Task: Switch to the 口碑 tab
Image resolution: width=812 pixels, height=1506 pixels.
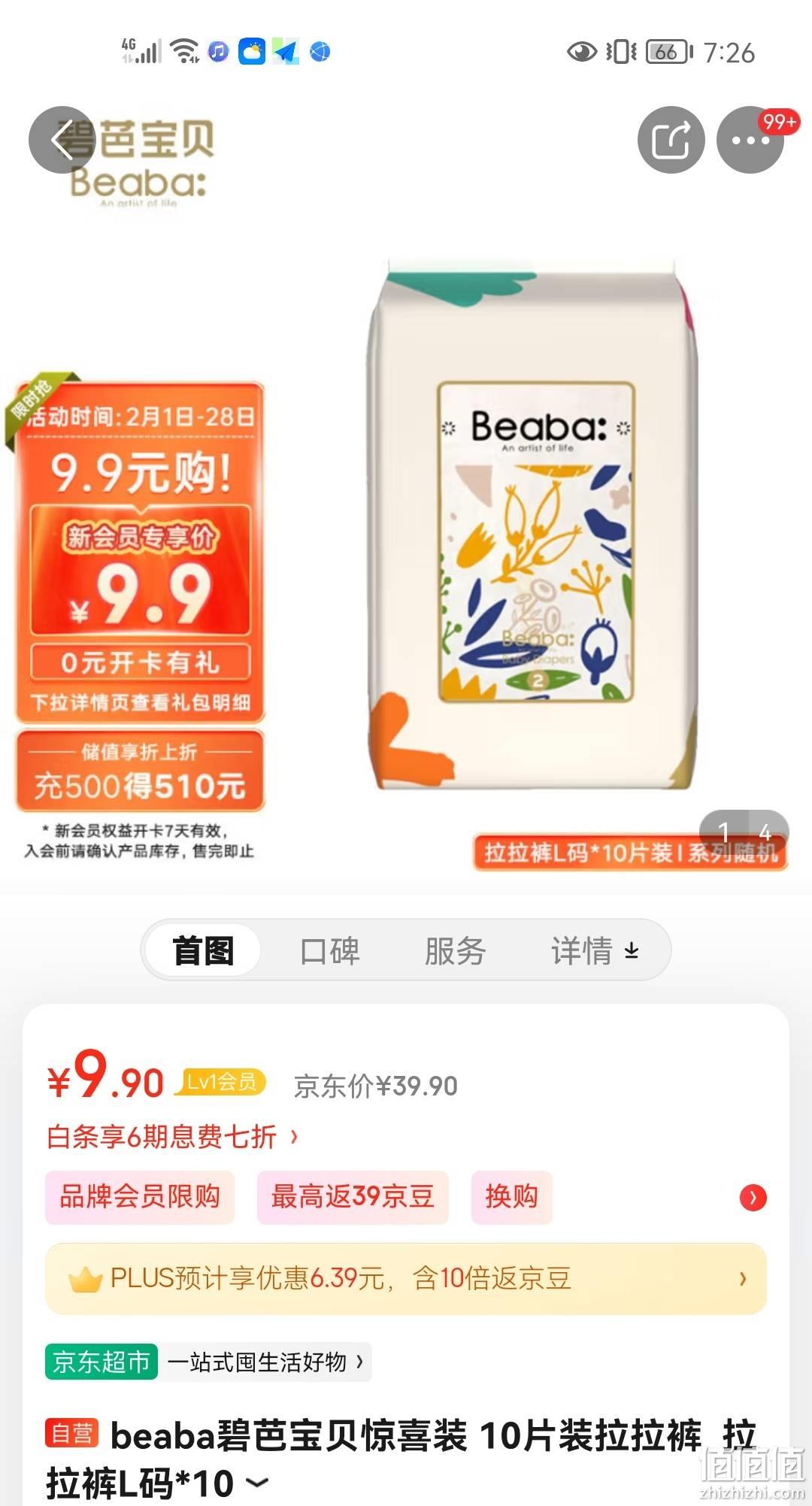Action: 329,950
